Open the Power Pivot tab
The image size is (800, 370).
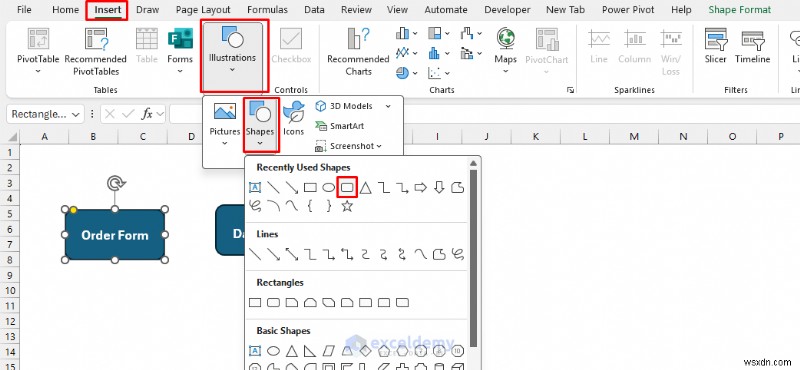(628, 10)
